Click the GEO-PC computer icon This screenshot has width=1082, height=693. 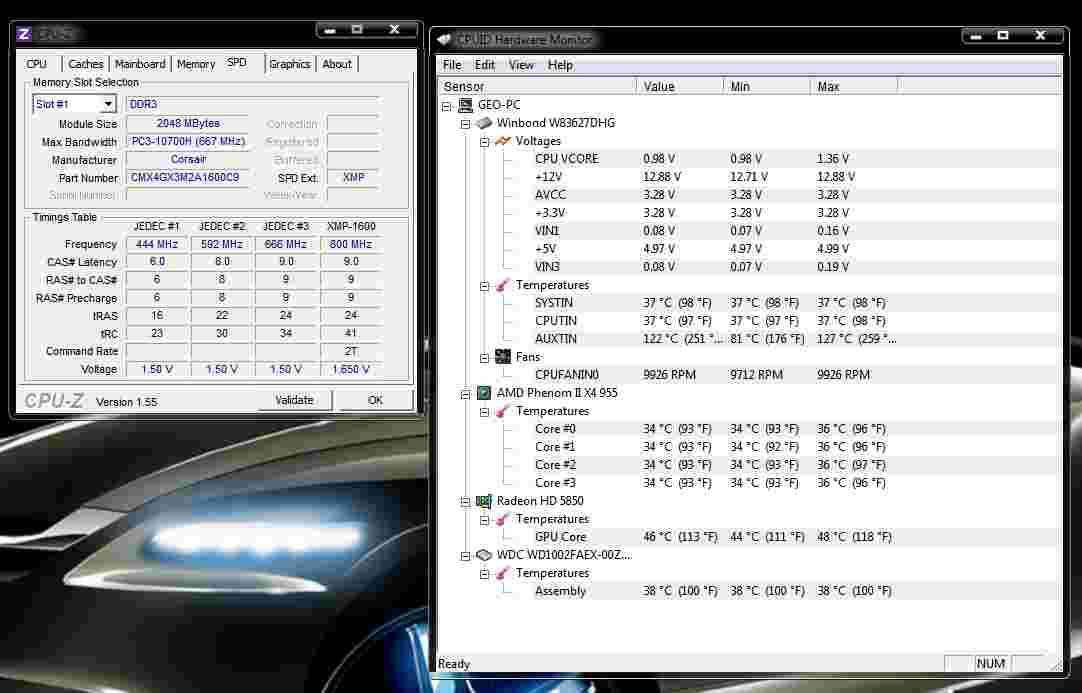click(x=466, y=105)
